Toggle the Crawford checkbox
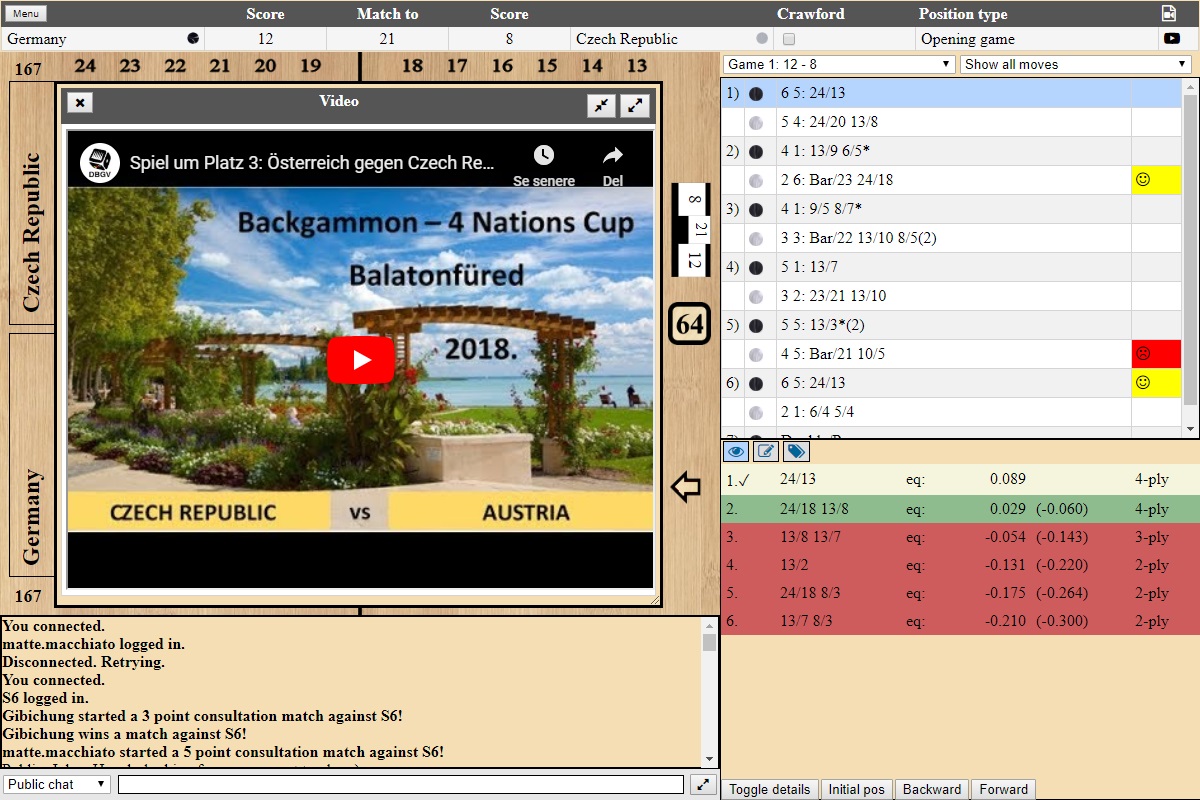The width and height of the screenshot is (1200, 800). tap(789, 40)
